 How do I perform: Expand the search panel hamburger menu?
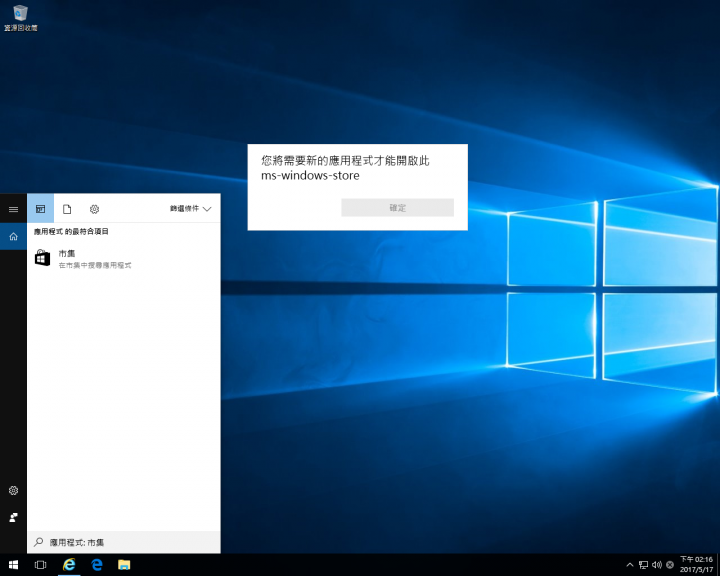click(x=13, y=209)
